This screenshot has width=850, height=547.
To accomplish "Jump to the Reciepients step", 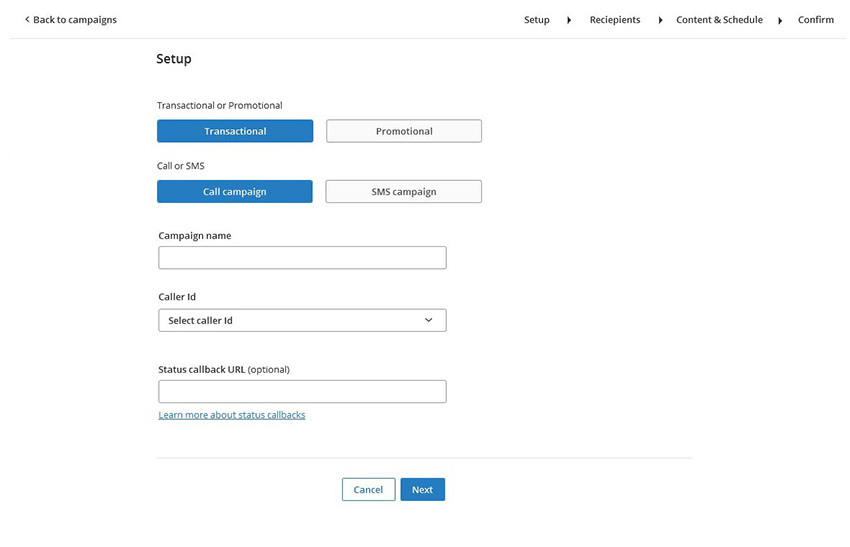I will [x=614, y=20].
